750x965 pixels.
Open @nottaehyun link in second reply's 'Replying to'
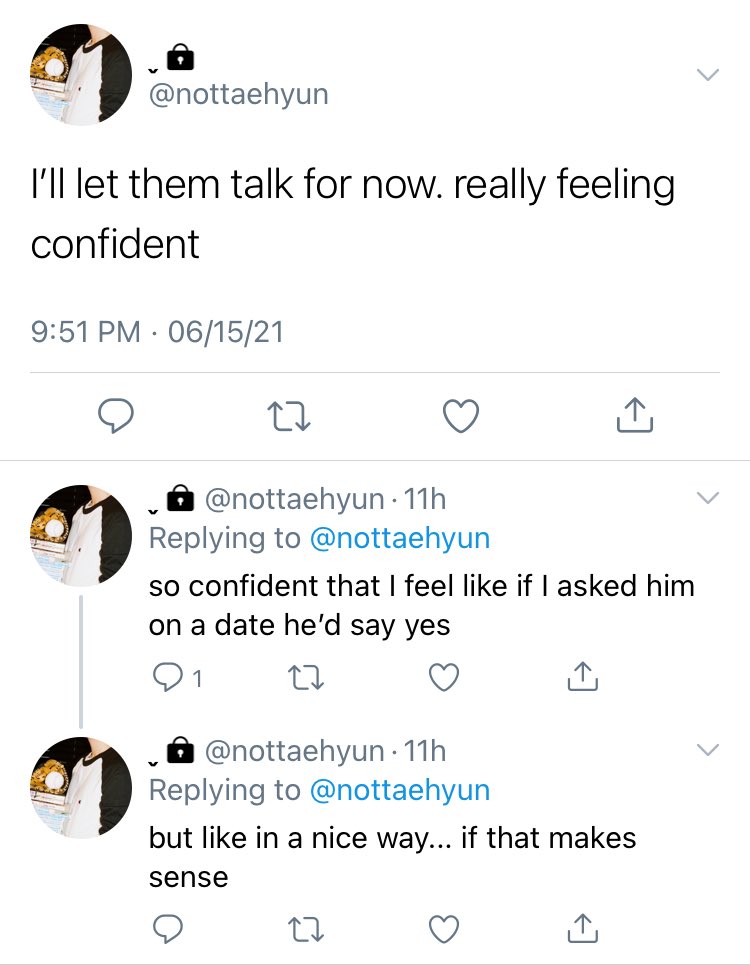pos(400,790)
